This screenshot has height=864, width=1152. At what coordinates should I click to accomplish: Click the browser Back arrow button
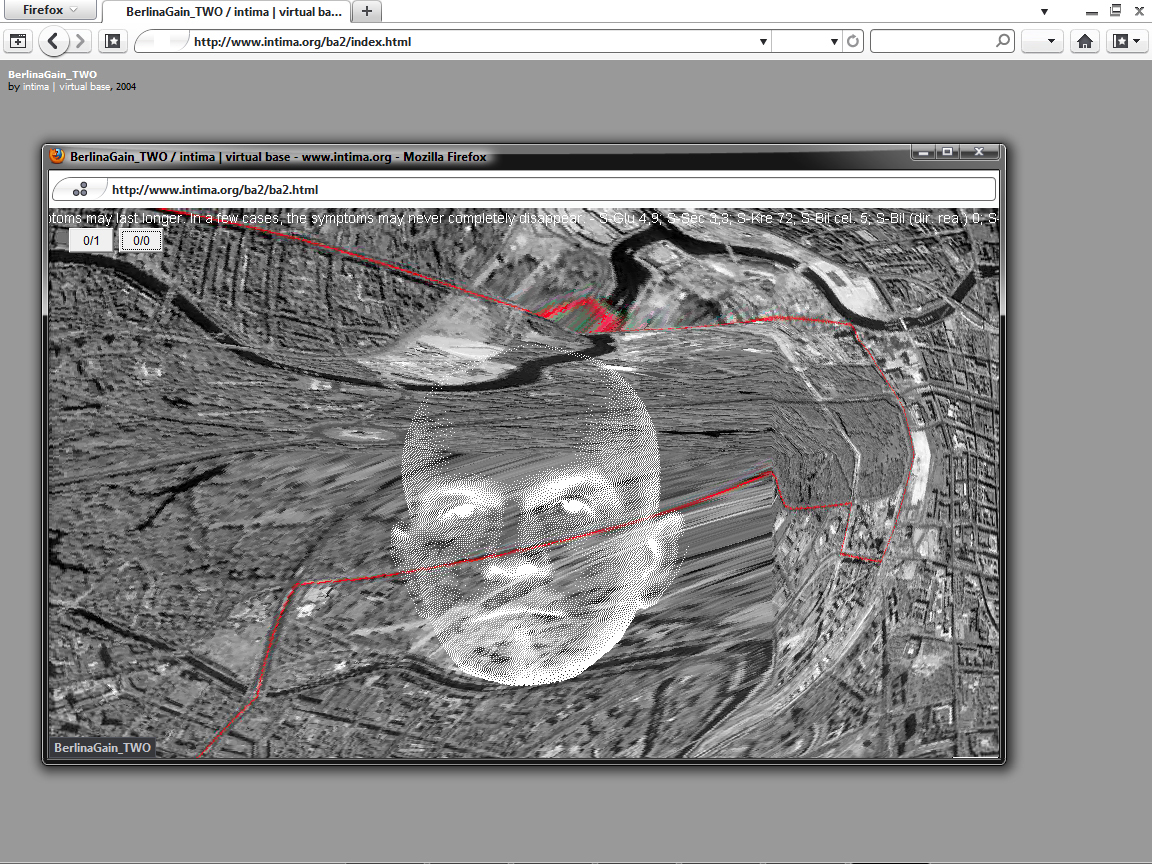pos(54,42)
